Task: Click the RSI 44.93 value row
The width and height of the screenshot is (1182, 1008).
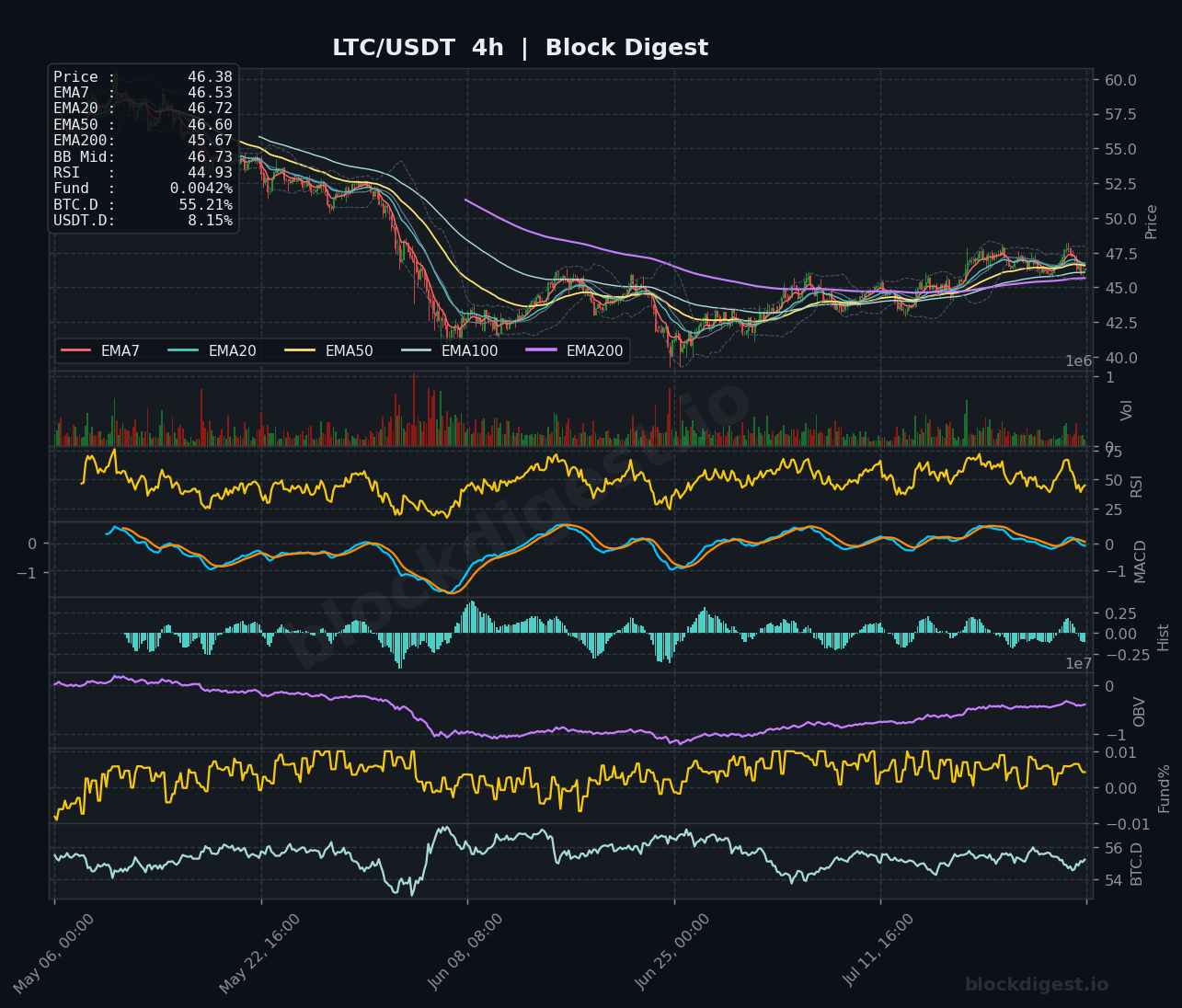Action: point(143,173)
